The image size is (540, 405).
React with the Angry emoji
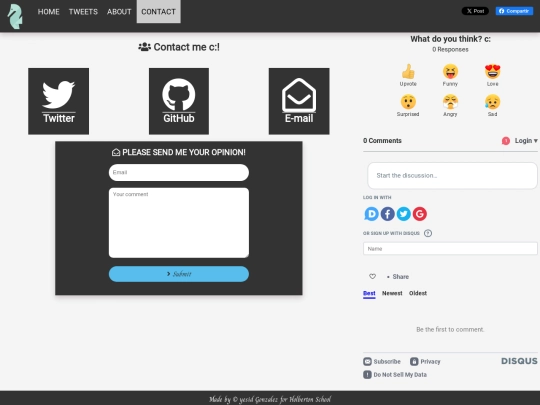pos(450,102)
